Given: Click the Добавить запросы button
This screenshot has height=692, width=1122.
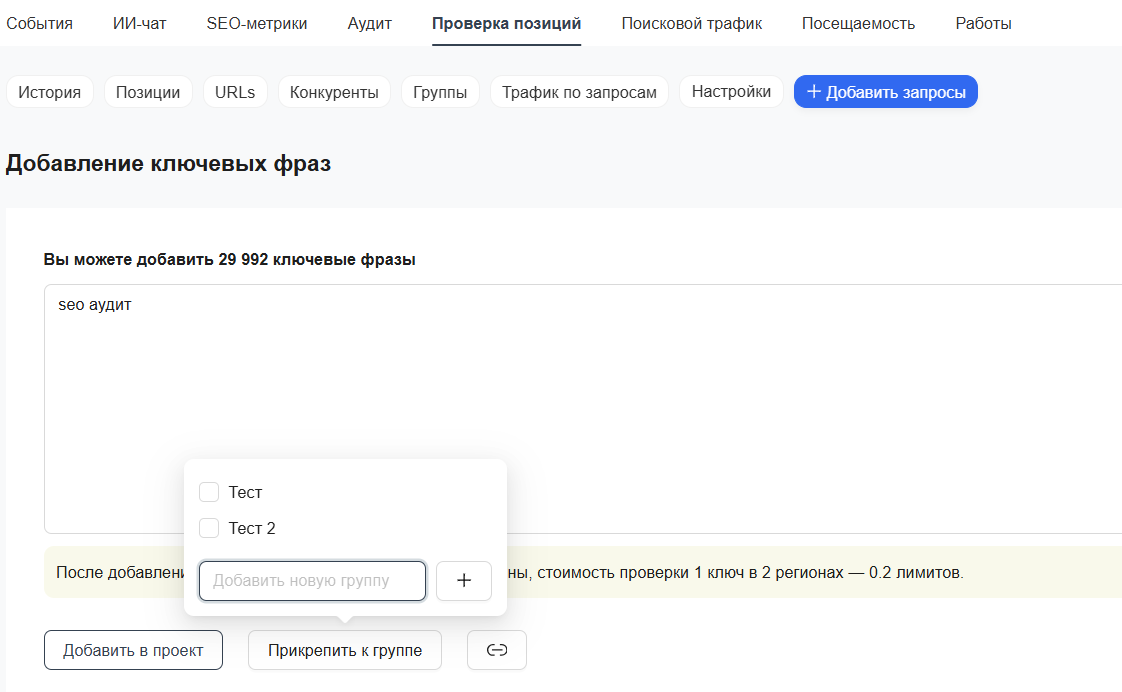Looking at the screenshot, I should (885, 92).
